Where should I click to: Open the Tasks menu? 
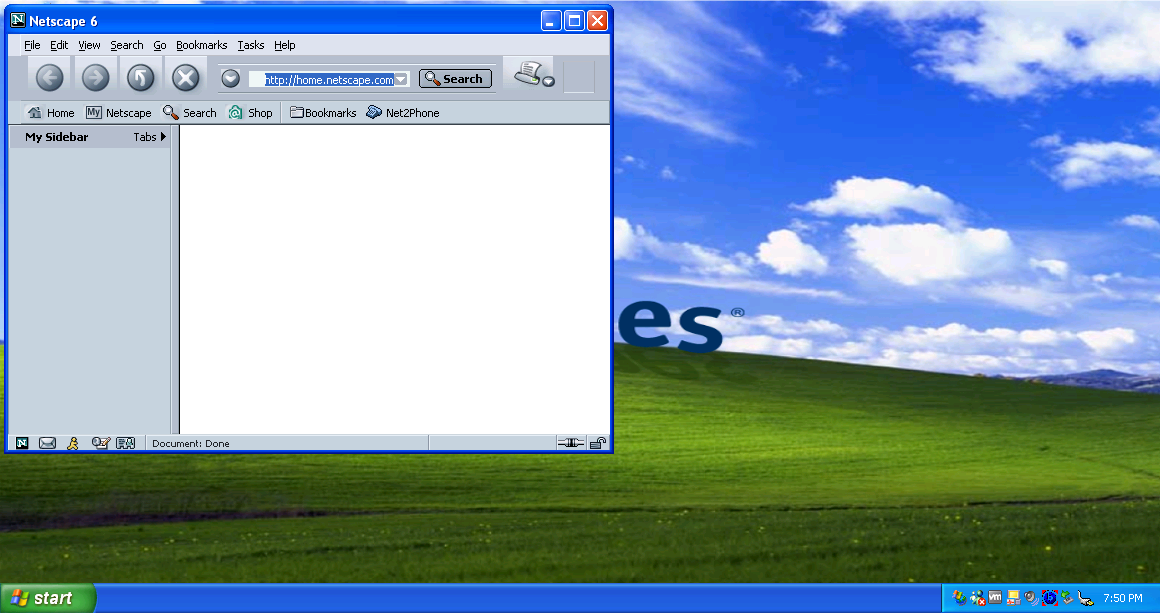tap(251, 45)
